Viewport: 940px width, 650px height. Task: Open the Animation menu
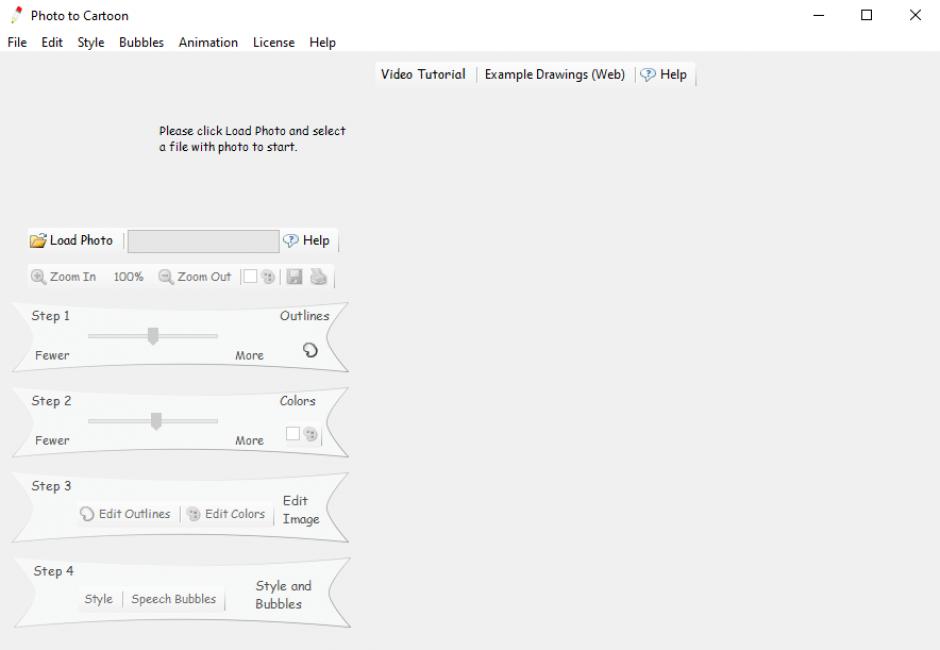[208, 43]
